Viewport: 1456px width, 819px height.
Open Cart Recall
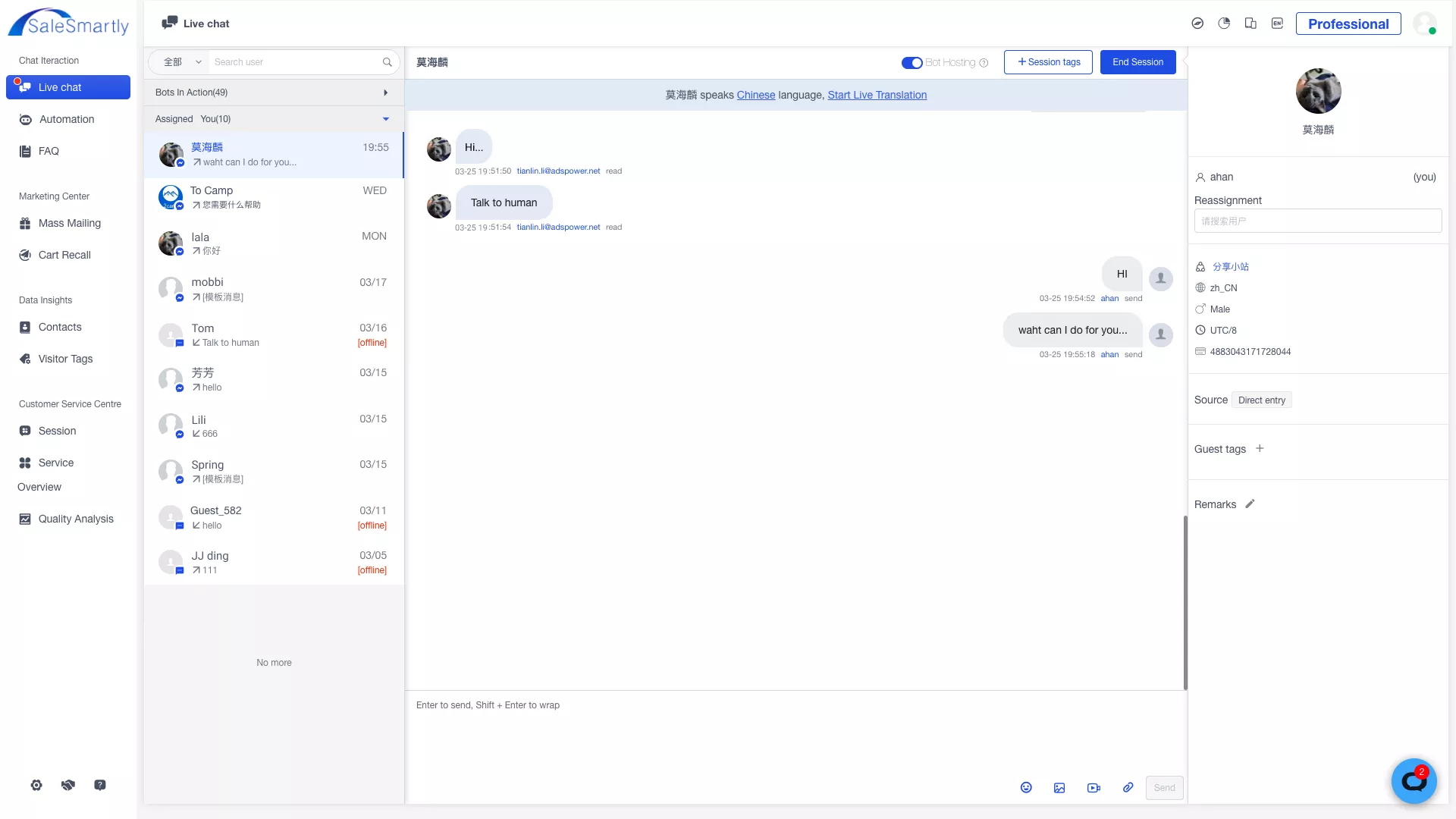click(64, 255)
